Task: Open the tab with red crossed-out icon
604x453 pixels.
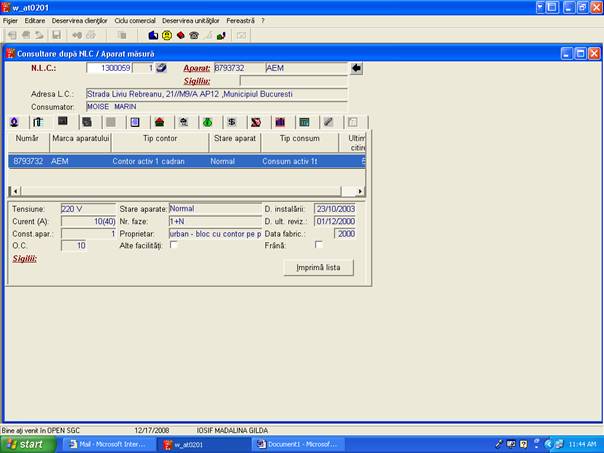Action: click(256, 122)
